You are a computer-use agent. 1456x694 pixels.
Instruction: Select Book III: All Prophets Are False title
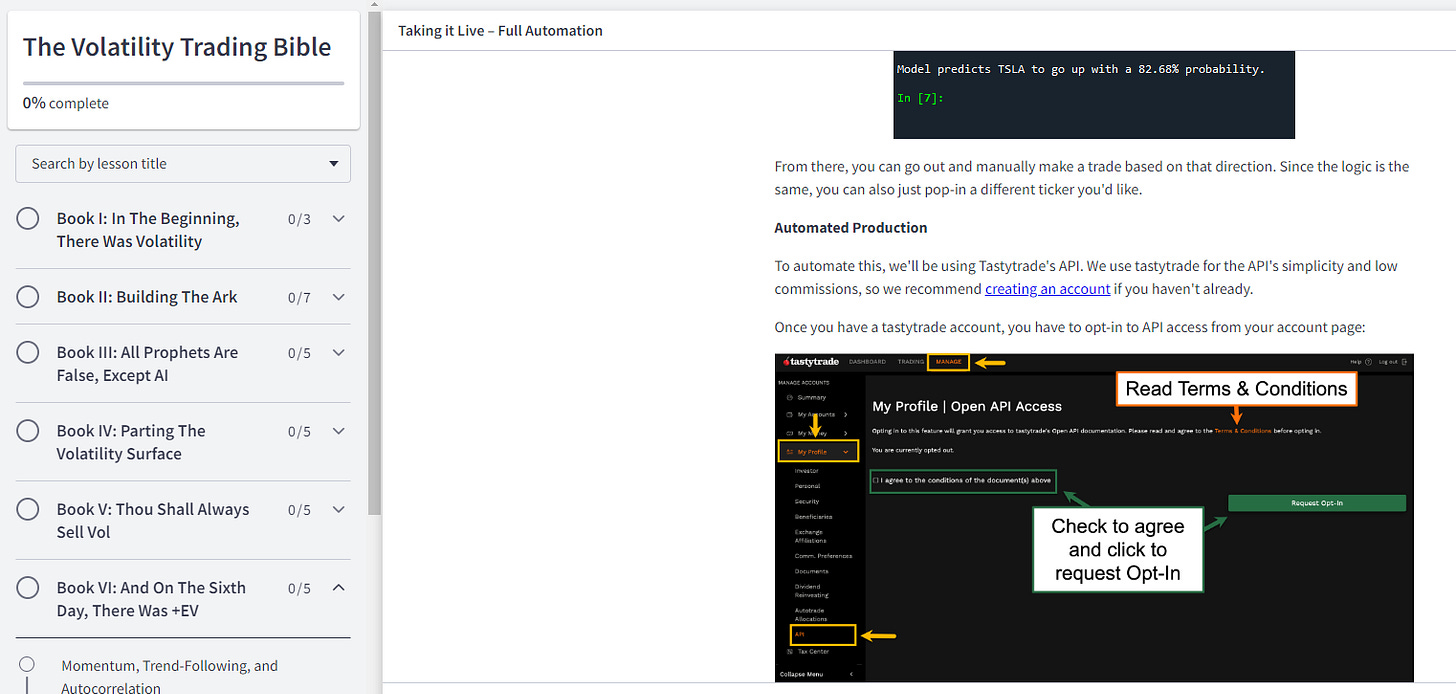(x=147, y=364)
